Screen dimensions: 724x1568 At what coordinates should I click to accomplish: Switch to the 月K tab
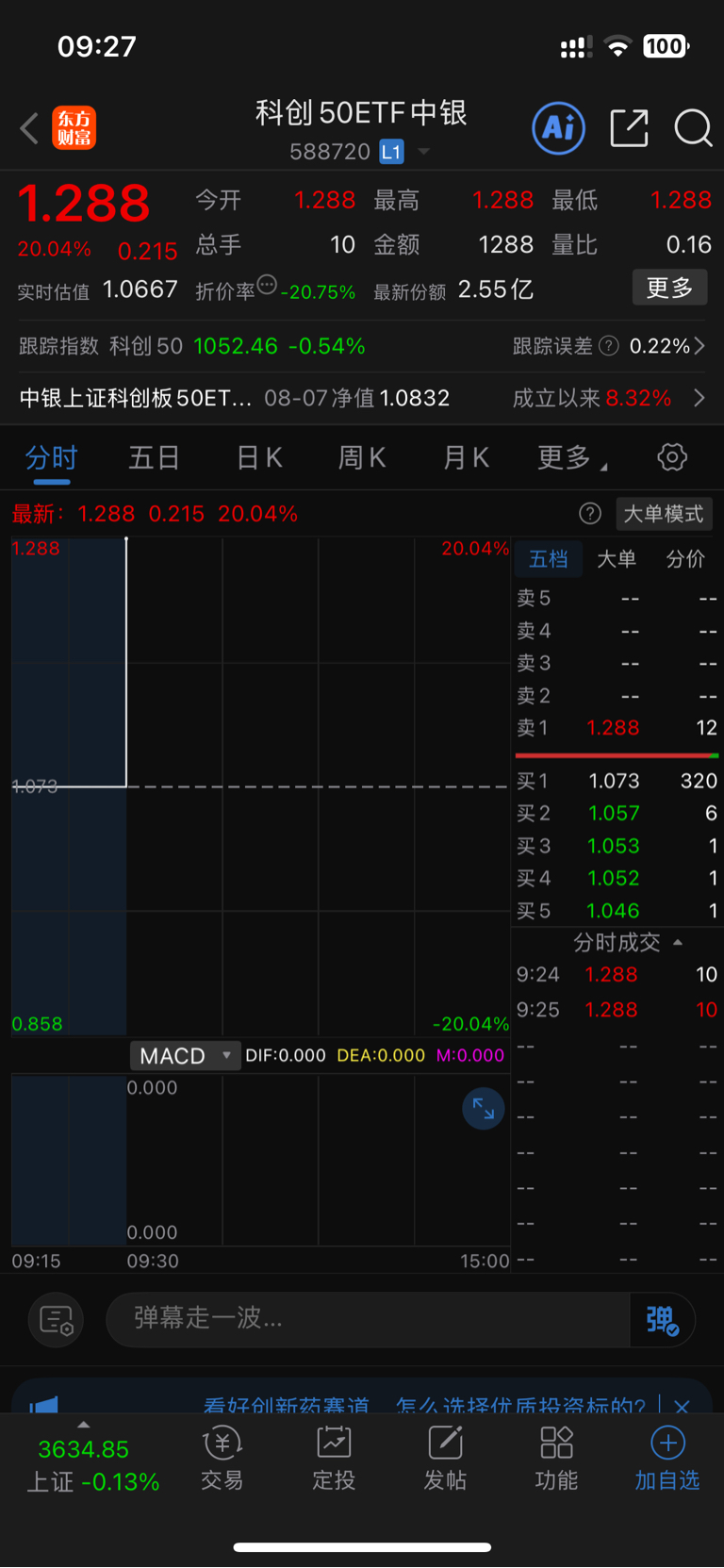click(466, 458)
